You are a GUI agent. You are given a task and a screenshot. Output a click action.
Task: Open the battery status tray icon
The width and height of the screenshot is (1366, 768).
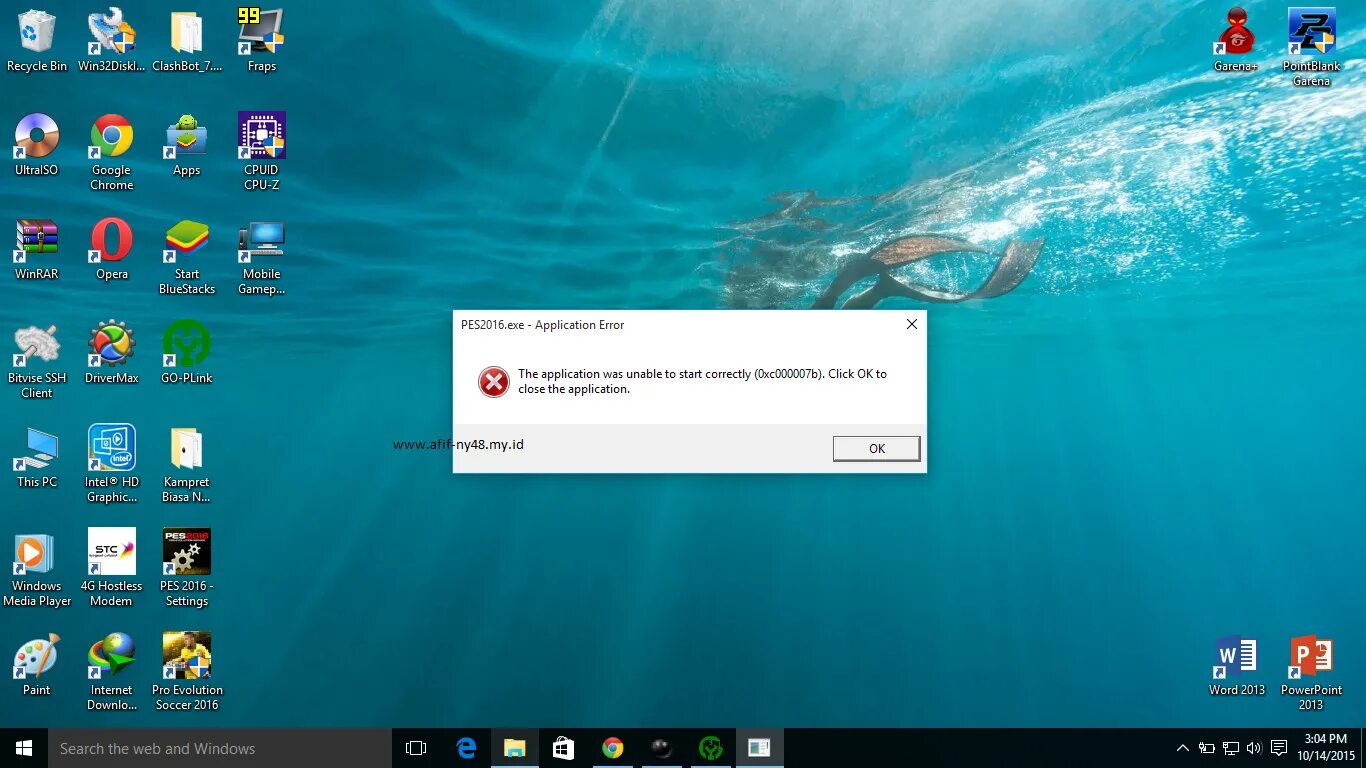point(1207,748)
